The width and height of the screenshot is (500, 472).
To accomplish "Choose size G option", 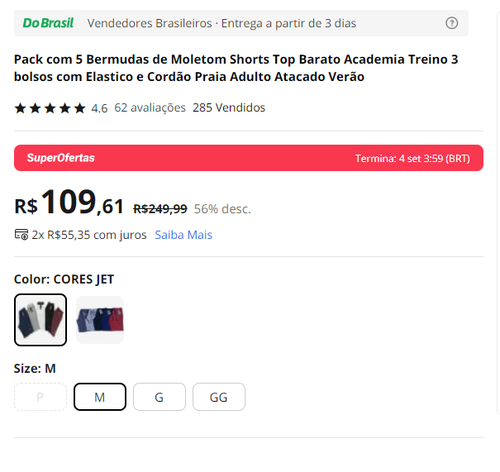I will [159, 397].
